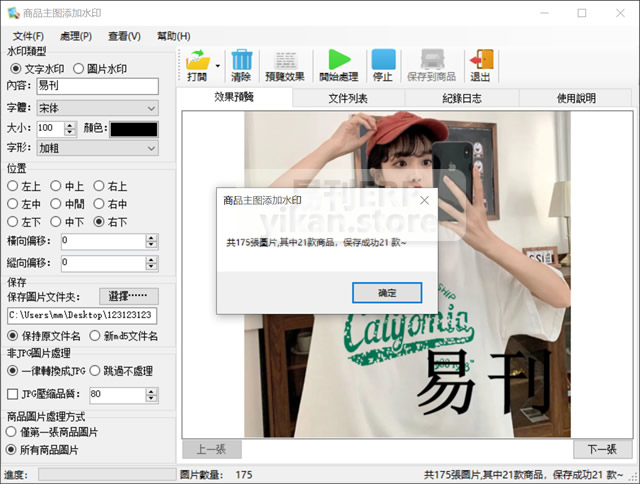Click the 清除 trash bin icon
Screen dimensions: 640x484
click(x=241, y=60)
